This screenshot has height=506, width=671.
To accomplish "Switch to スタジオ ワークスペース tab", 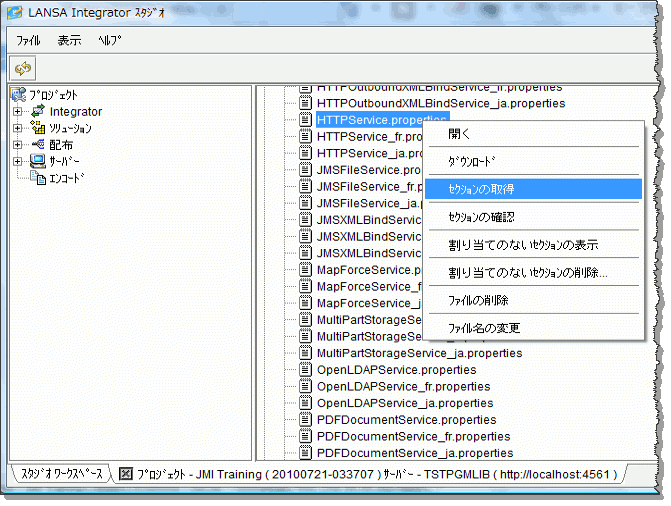I will tap(62, 473).
